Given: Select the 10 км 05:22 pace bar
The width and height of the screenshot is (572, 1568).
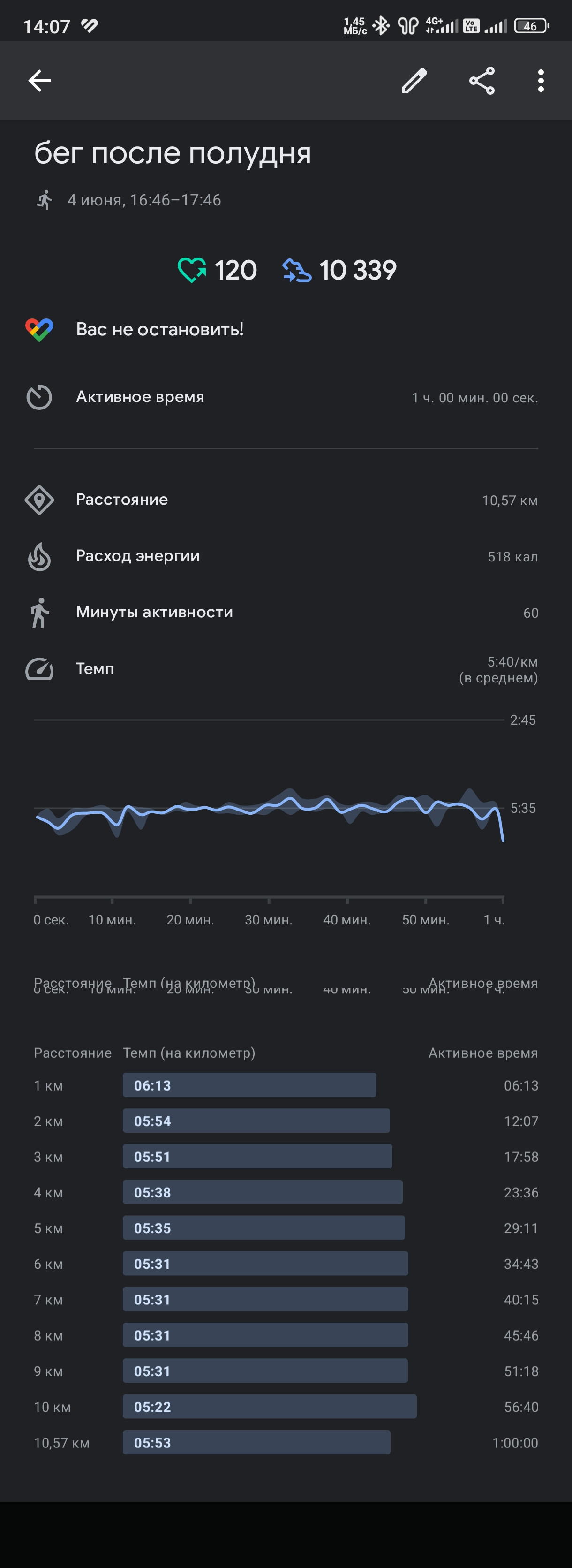Looking at the screenshot, I should click(270, 1406).
